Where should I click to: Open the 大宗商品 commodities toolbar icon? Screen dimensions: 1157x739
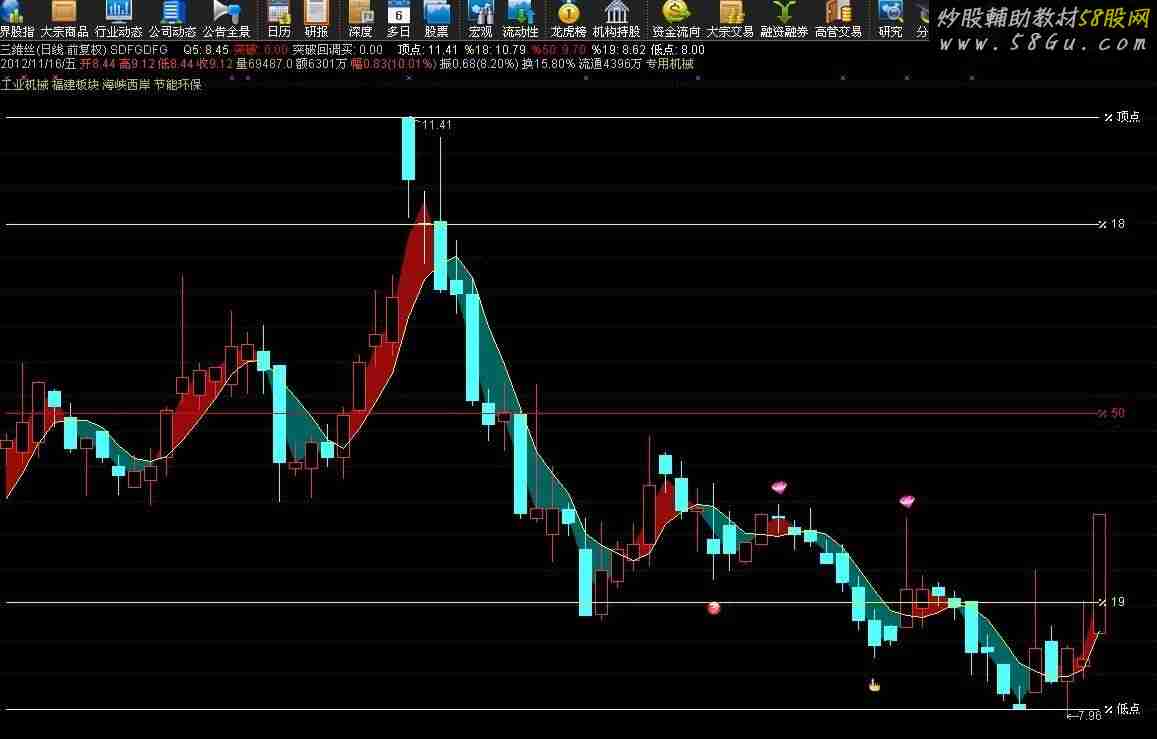(x=63, y=19)
